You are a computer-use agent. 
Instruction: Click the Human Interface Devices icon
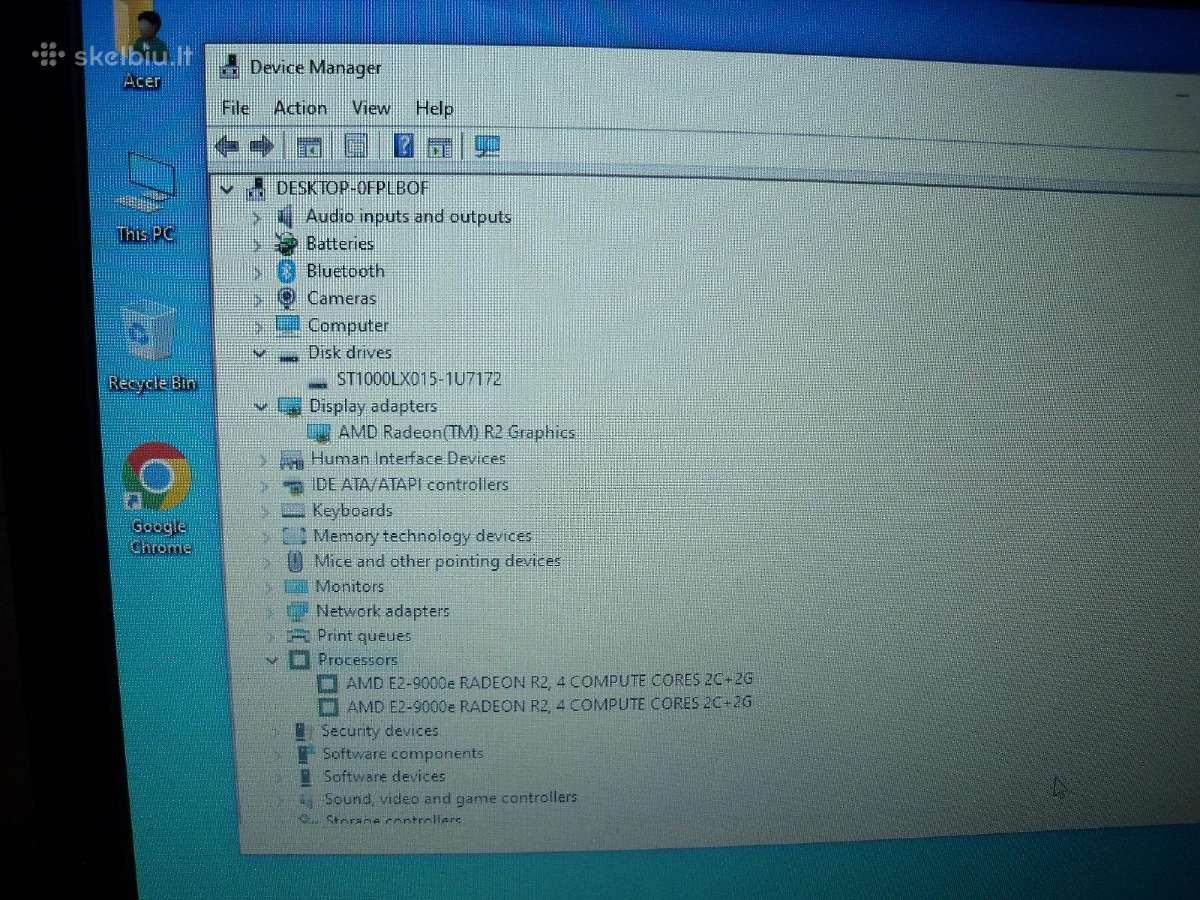(292, 459)
